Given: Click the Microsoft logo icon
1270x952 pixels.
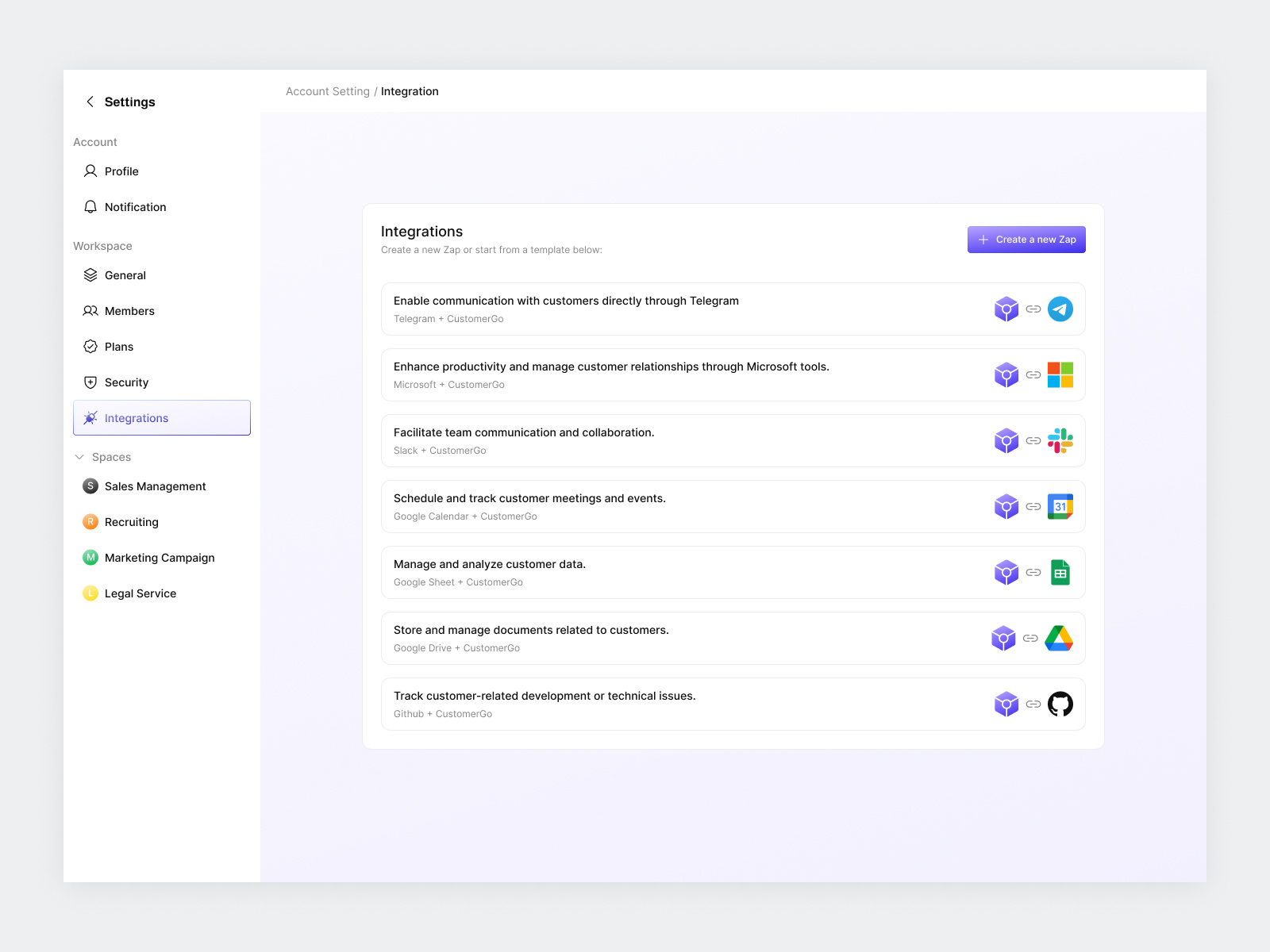Looking at the screenshot, I should pyautogui.click(x=1061, y=374).
